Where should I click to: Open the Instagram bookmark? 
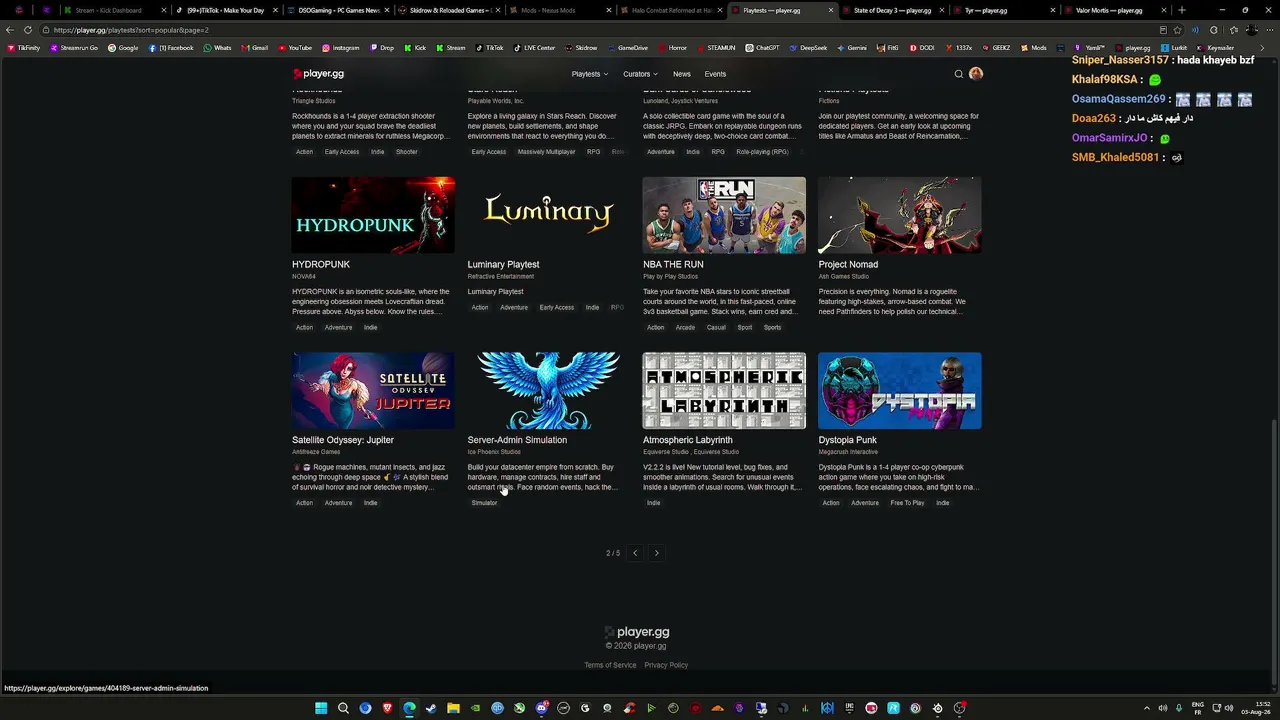(x=340, y=48)
